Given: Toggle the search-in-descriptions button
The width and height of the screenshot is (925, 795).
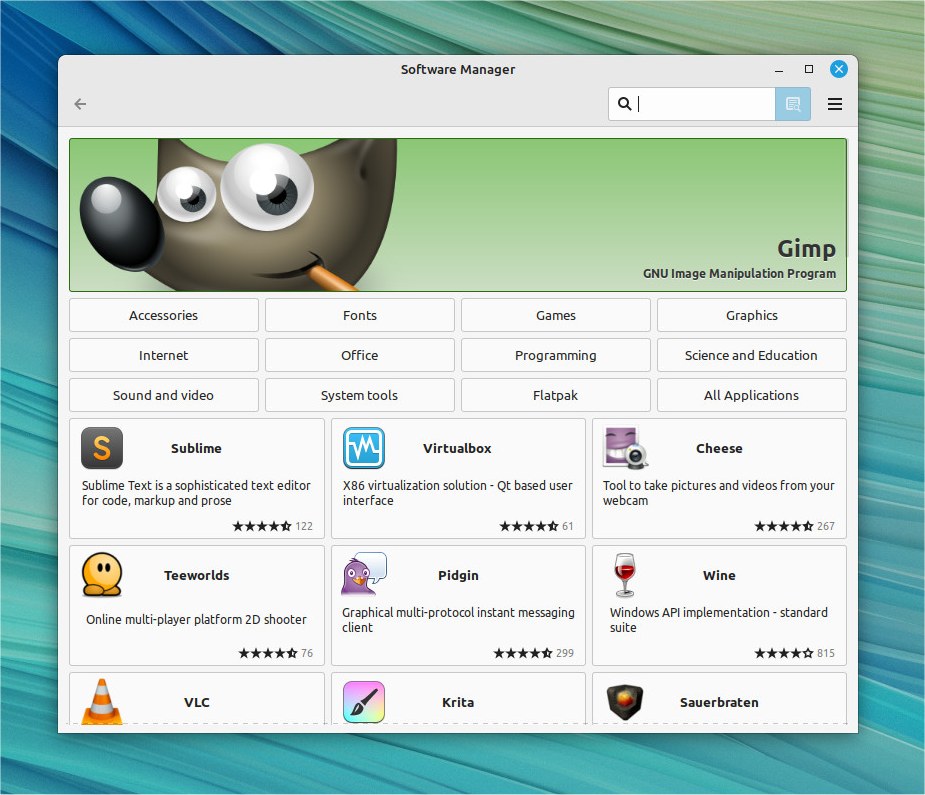Looking at the screenshot, I should click(793, 104).
